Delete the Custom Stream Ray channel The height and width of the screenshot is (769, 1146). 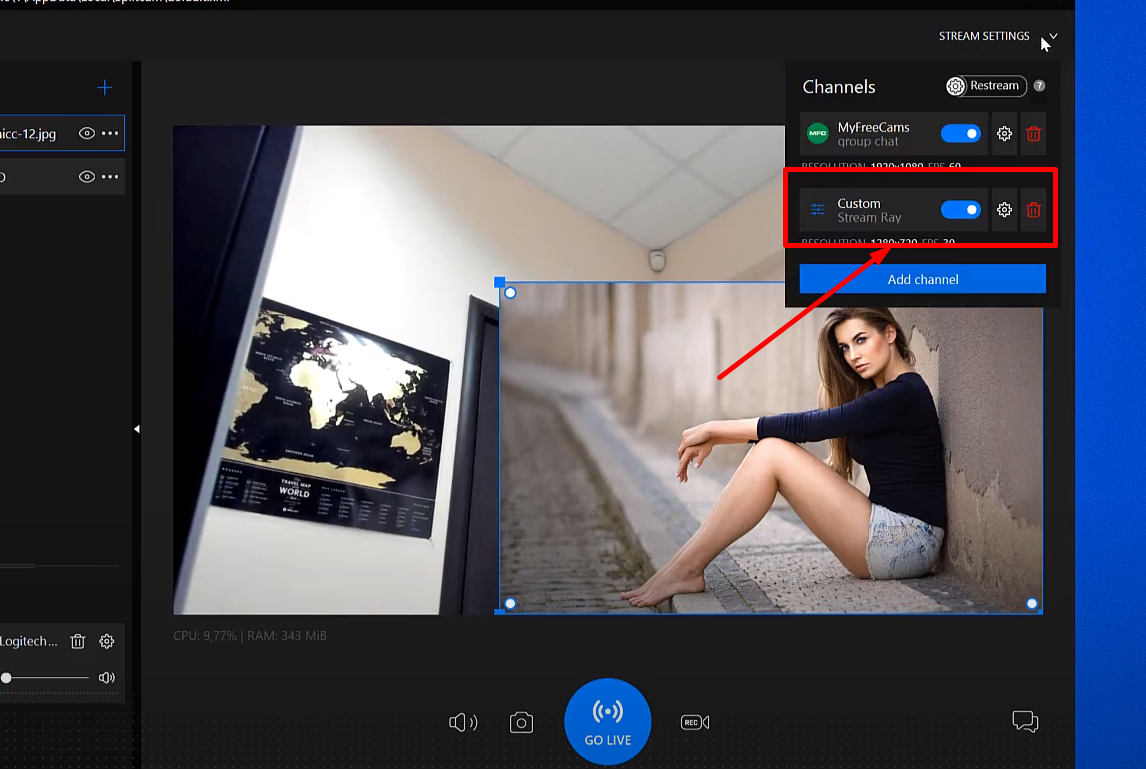[x=1034, y=210]
